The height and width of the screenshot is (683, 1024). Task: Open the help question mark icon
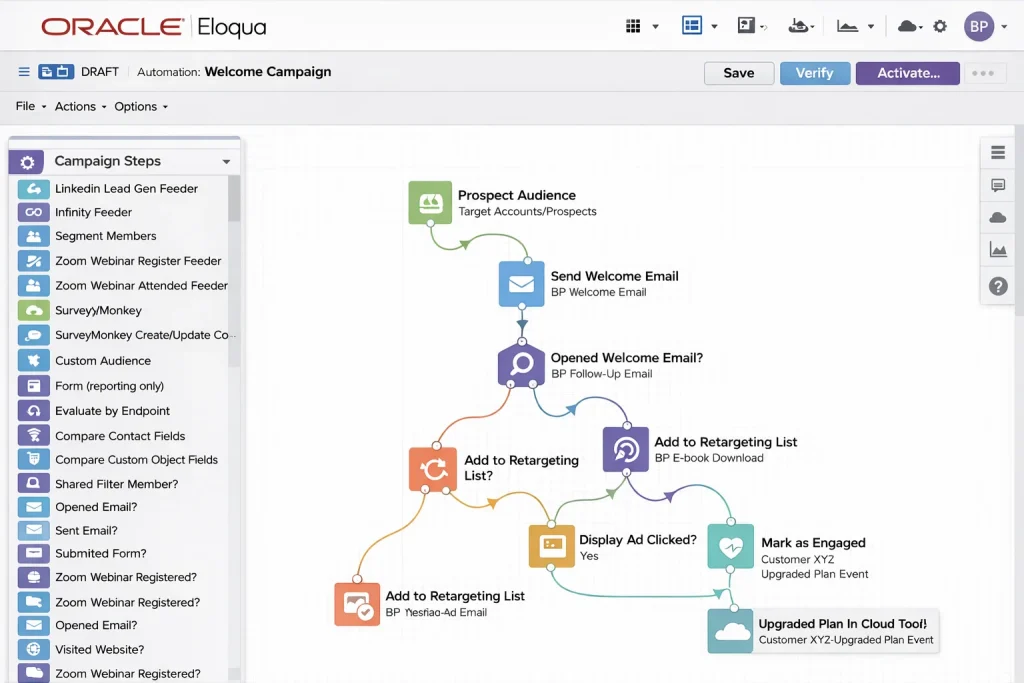(997, 286)
